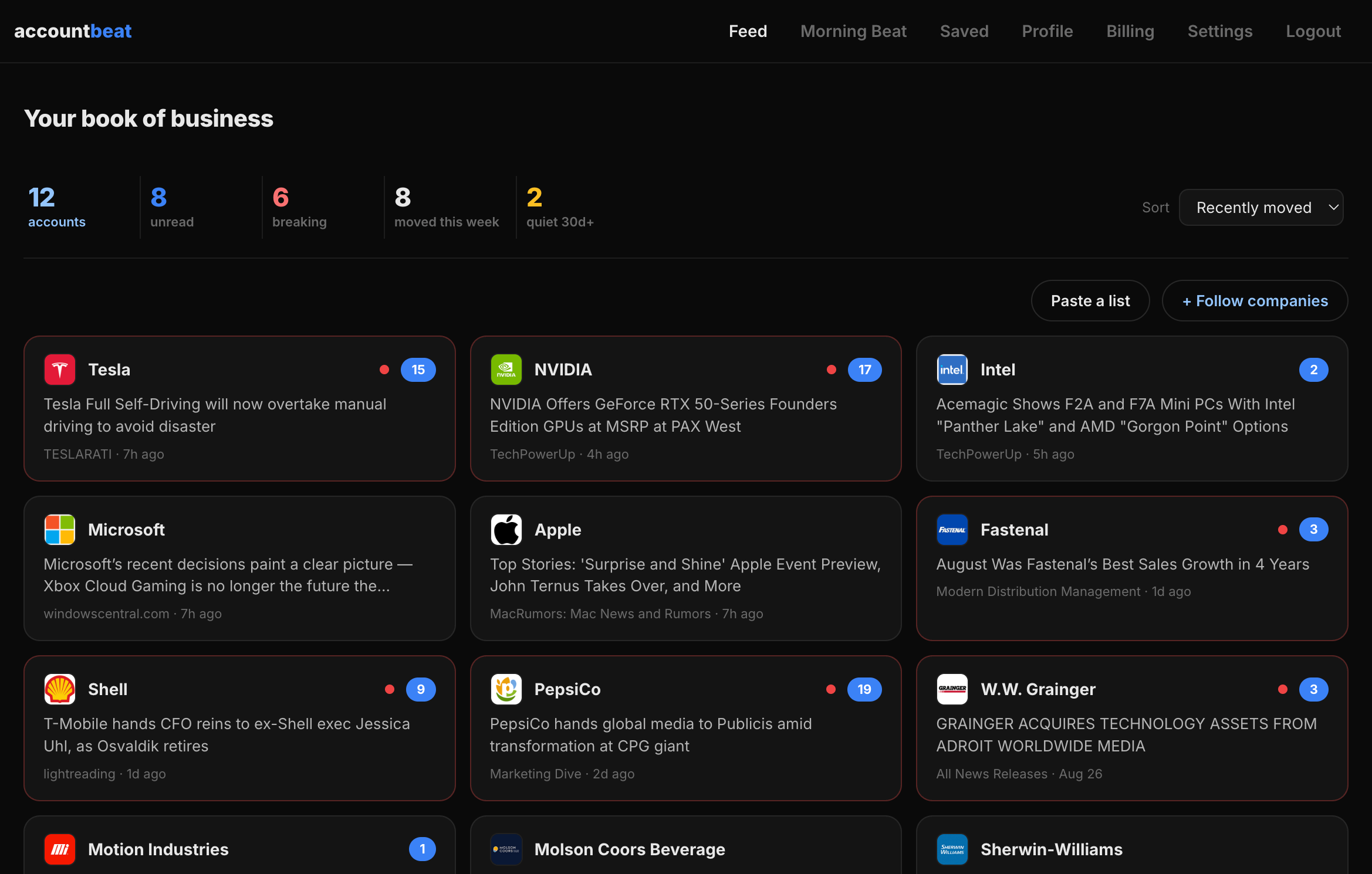Click W.W. Grainger's 3 unread badge
The image size is (1372, 874).
[1313, 689]
